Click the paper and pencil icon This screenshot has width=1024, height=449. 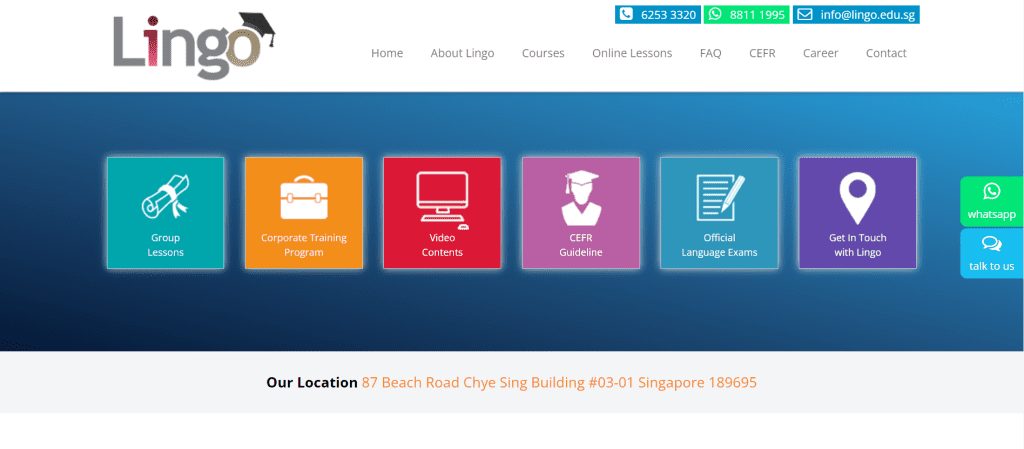click(721, 198)
